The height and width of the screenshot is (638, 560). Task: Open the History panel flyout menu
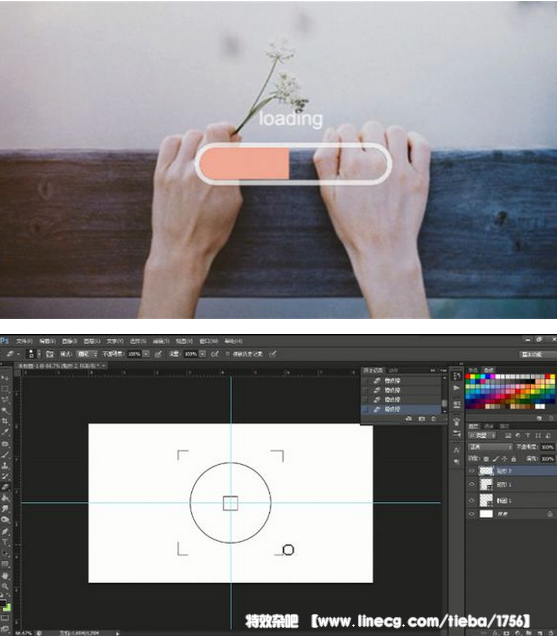pos(442,370)
